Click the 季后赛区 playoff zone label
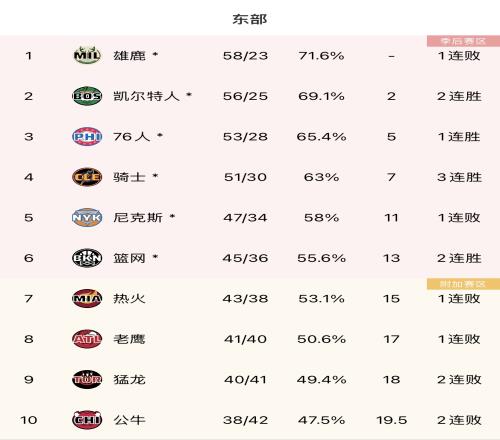Viewport: 500px width, 440px height. (463, 41)
